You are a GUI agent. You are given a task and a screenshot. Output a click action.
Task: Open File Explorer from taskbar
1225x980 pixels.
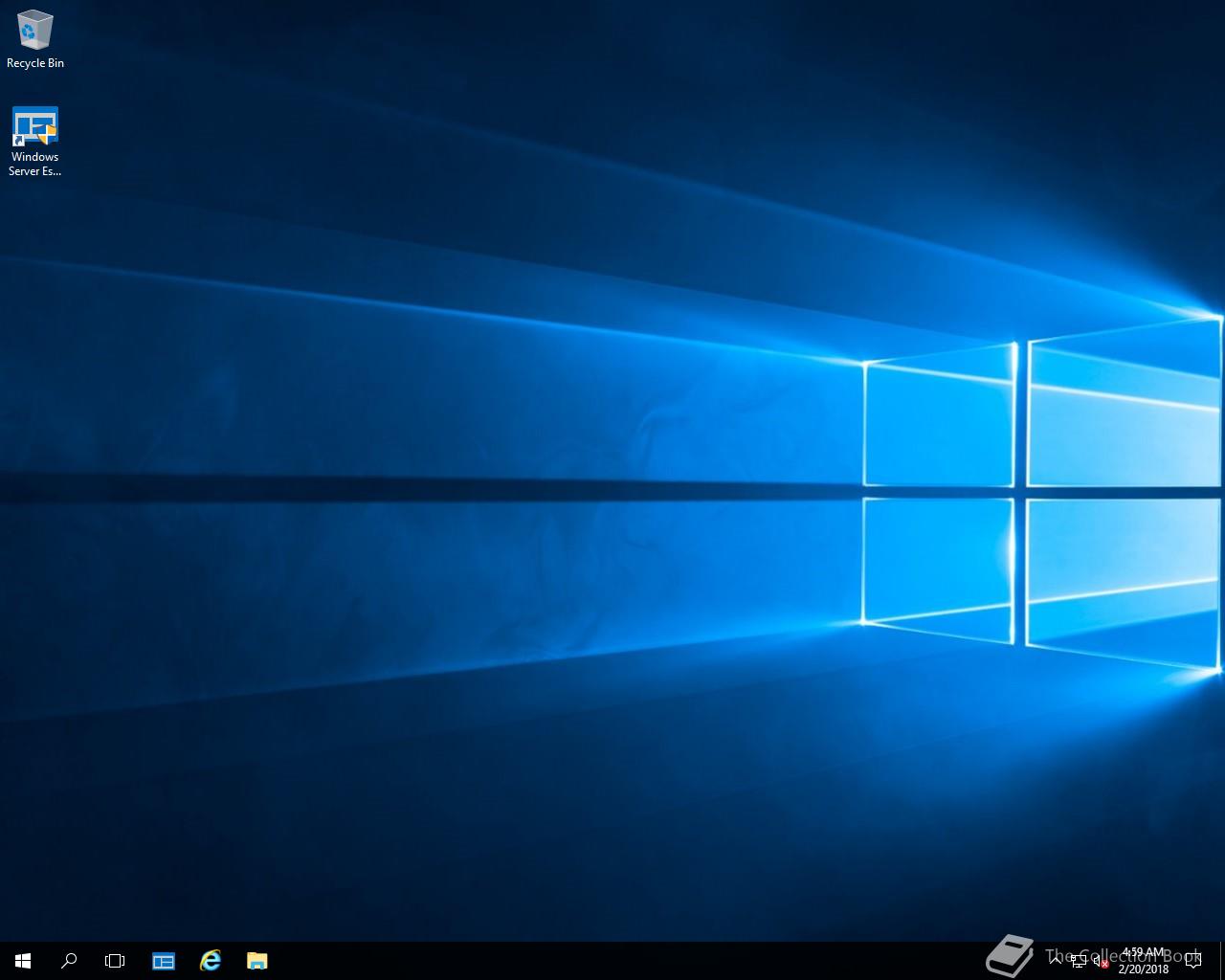(256, 961)
